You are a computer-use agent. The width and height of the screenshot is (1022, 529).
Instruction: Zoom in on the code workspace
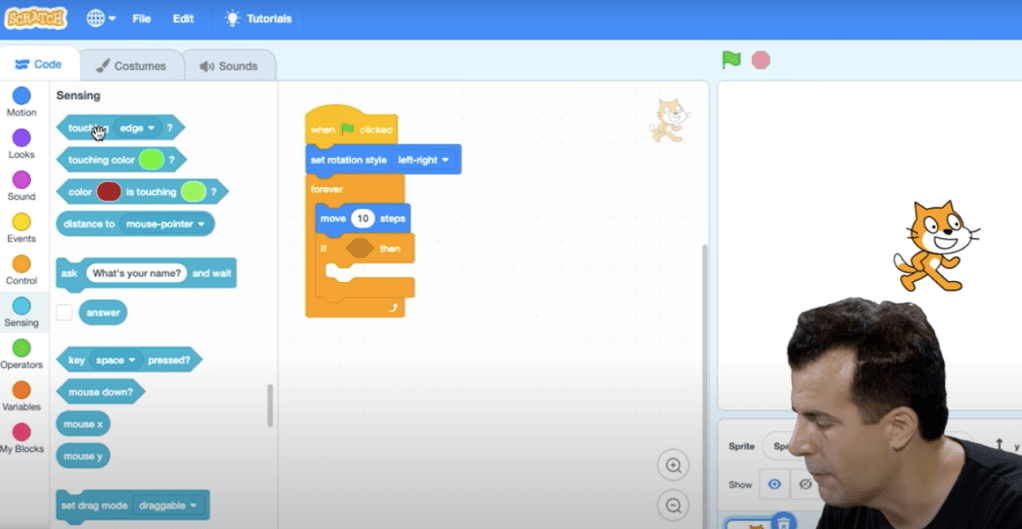pos(674,465)
